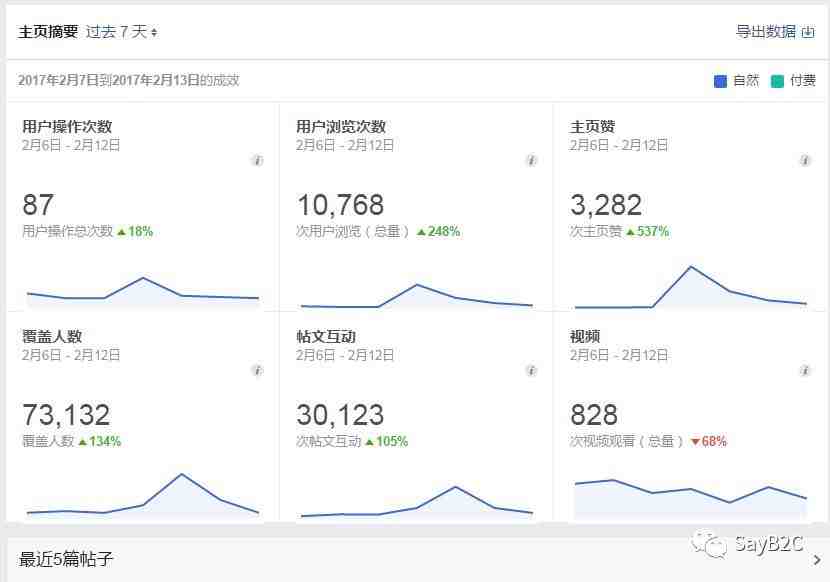The height and width of the screenshot is (582, 830).
Task: Click the 最近5篇帖子 section header
Action: [x=66, y=559]
